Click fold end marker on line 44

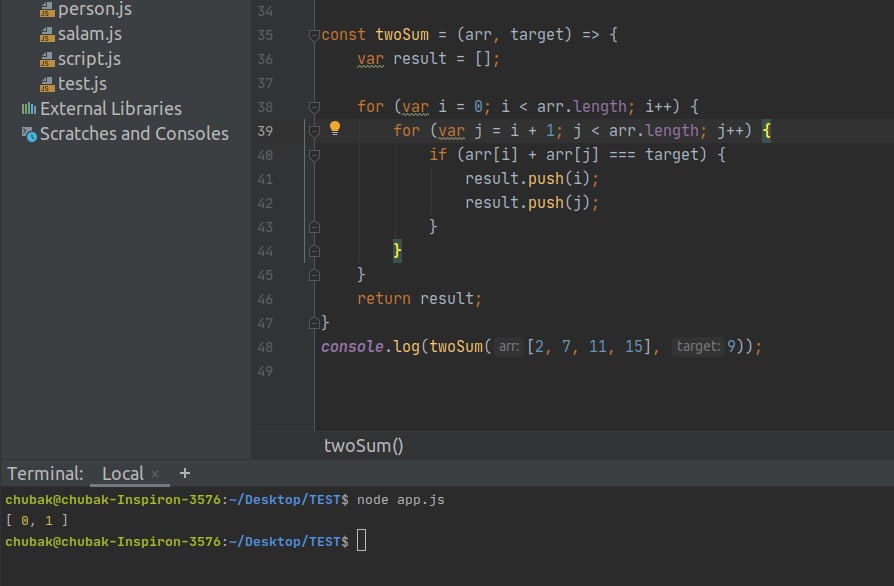coord(314,251)
